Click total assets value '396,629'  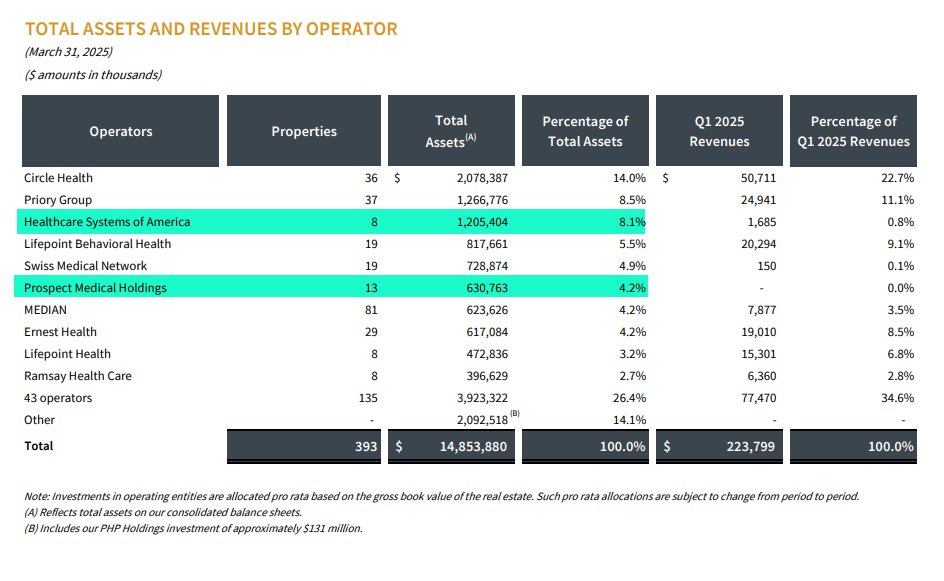point(487,376)
